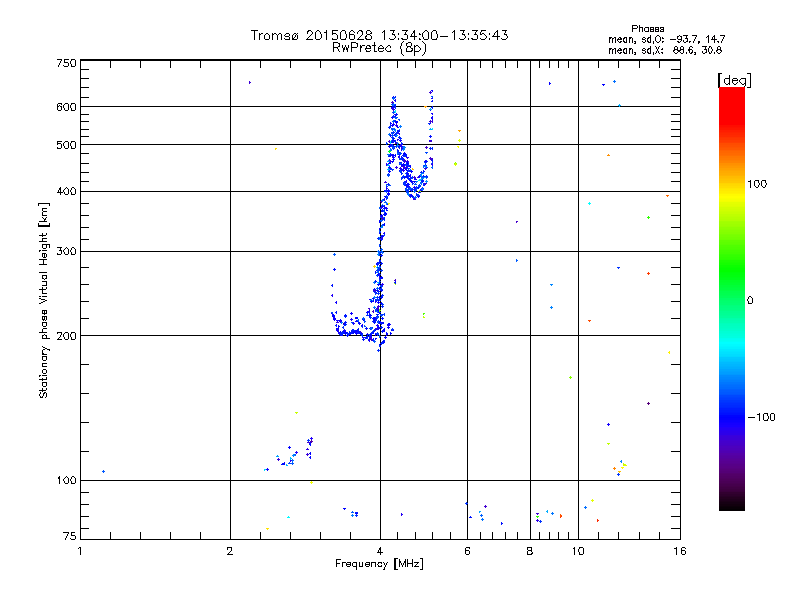Click the 'Frequency [MHz]' x-axis label
Viewport: 800px width, 600px height.
(379, 564)
